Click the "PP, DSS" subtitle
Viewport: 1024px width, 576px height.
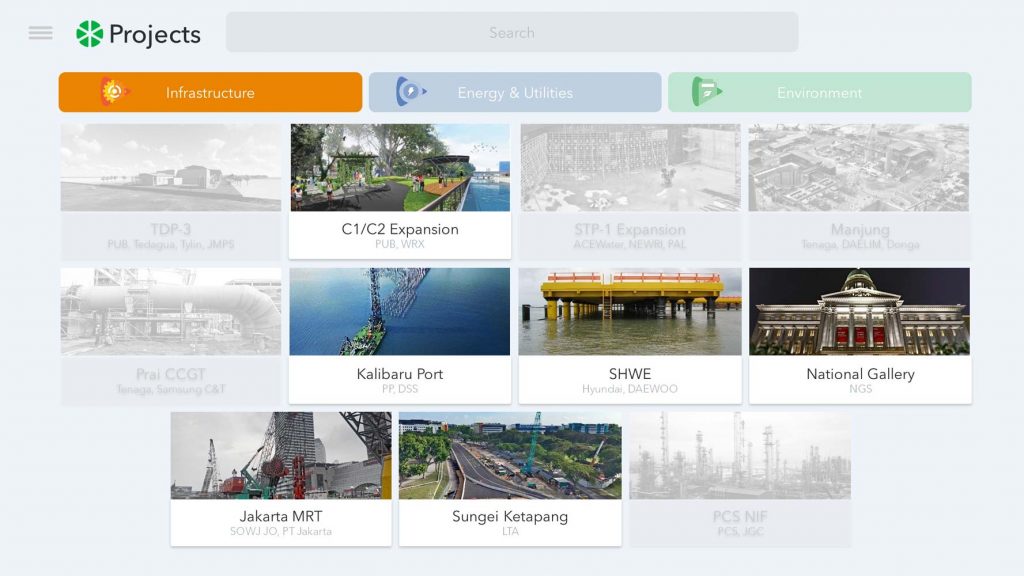400,389
